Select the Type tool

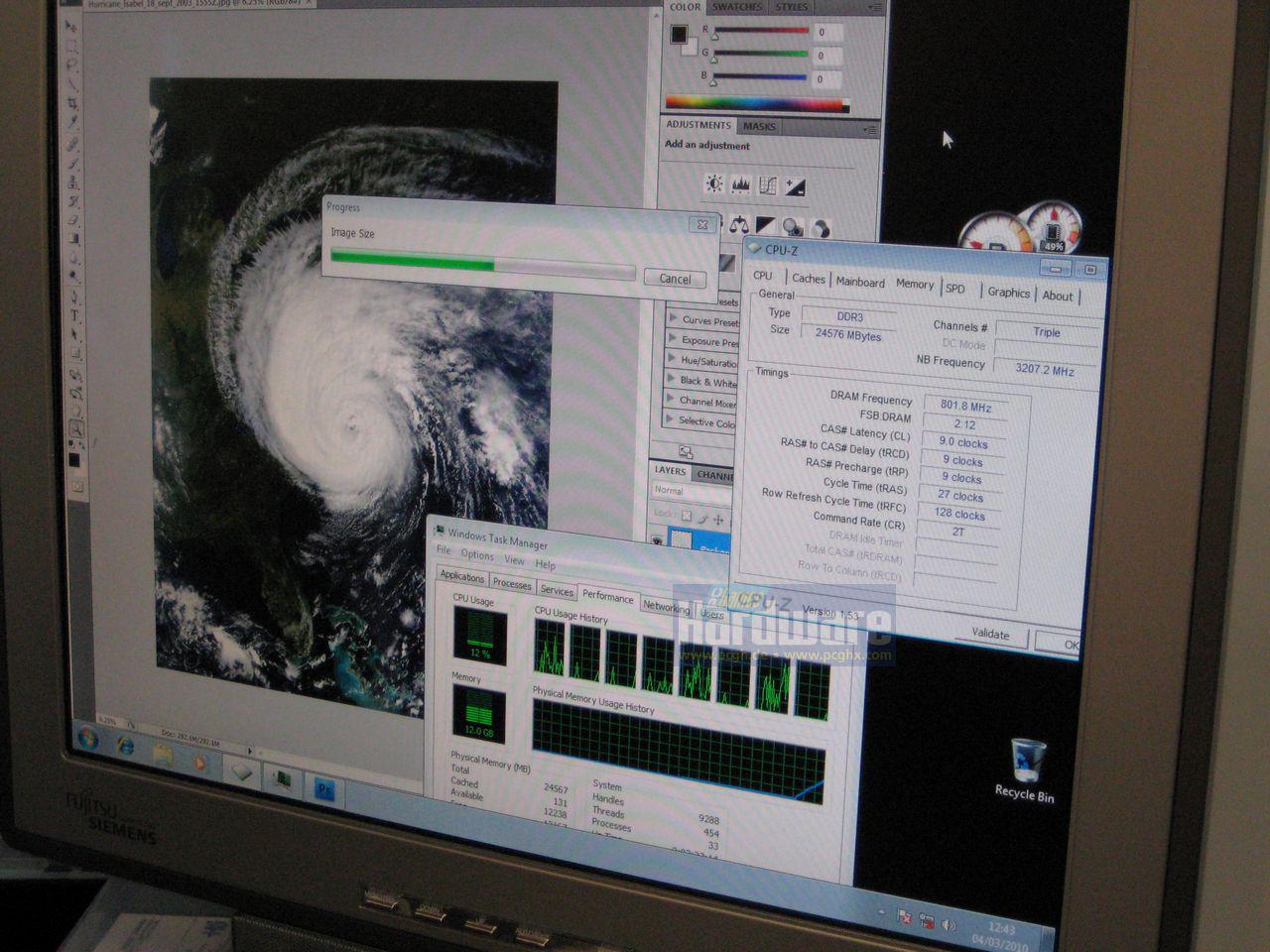(x=74, y=316)
